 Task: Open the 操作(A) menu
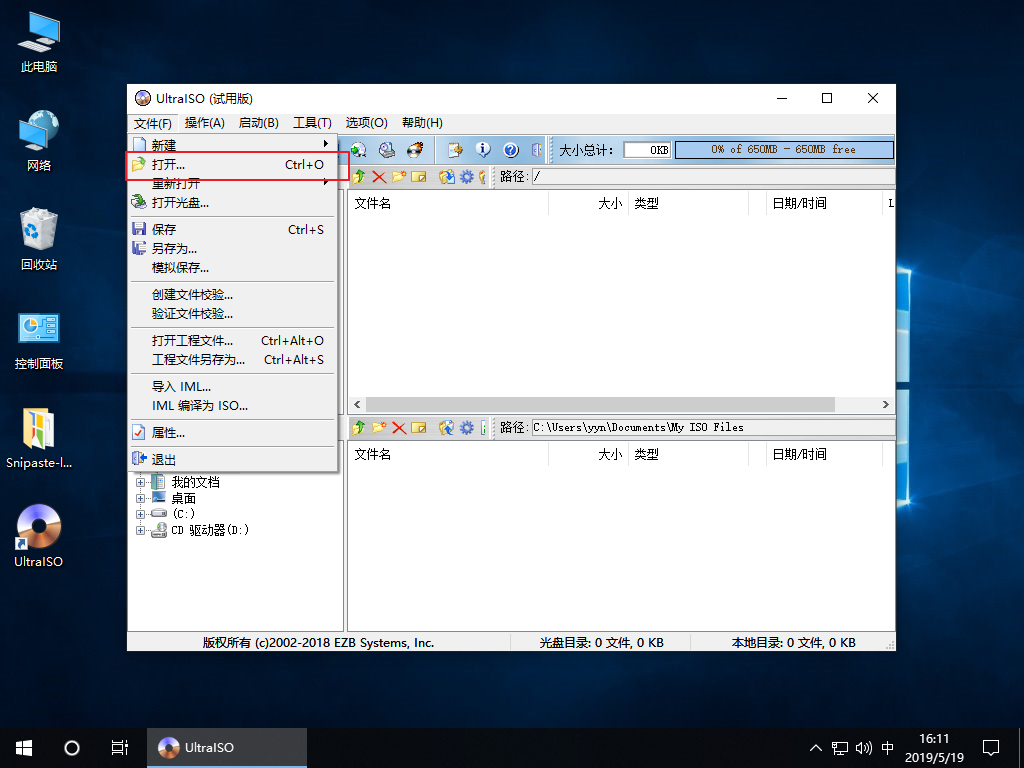[204, 123]
